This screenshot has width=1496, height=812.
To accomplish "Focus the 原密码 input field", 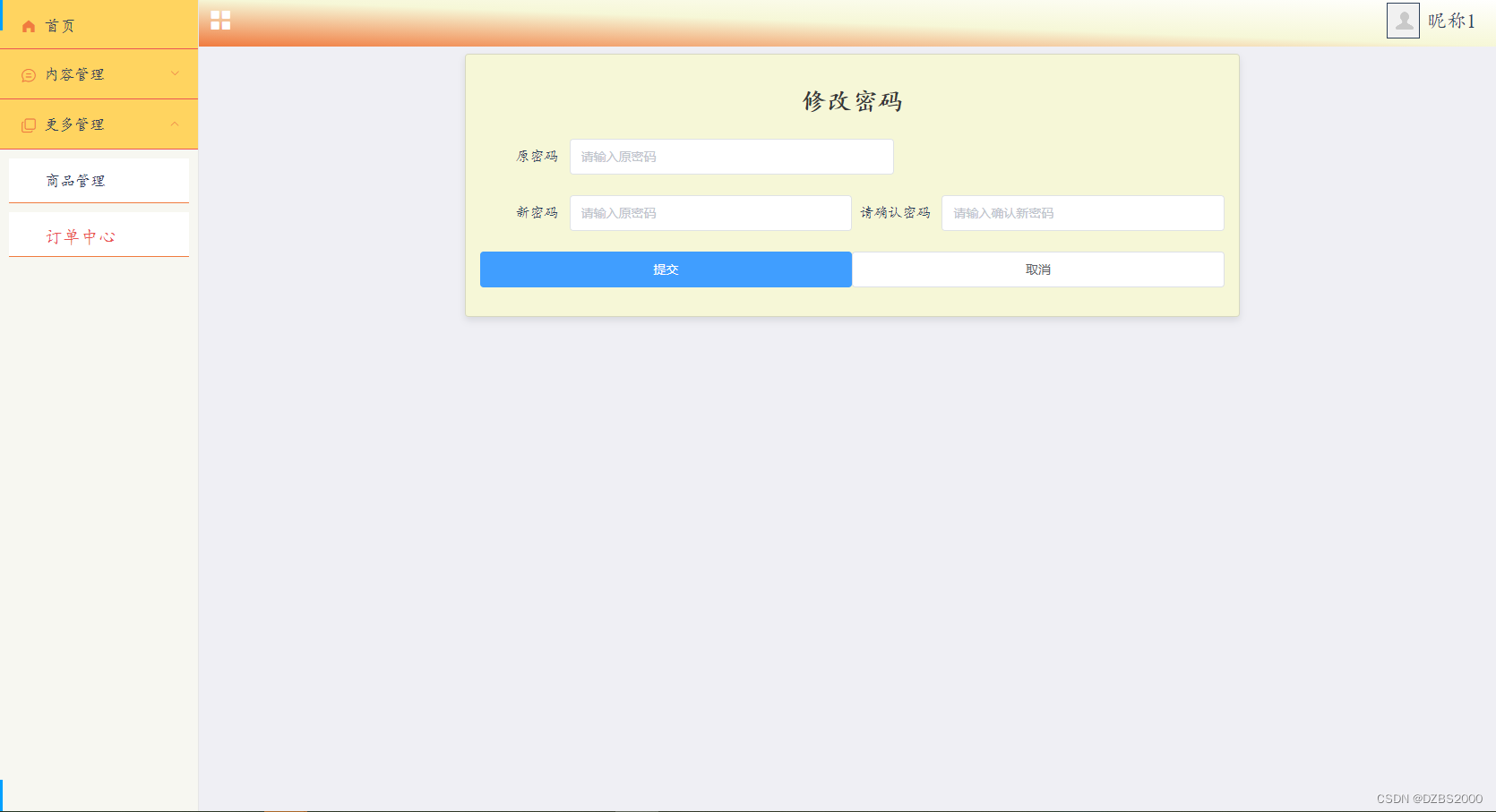I will pos(732,157).
